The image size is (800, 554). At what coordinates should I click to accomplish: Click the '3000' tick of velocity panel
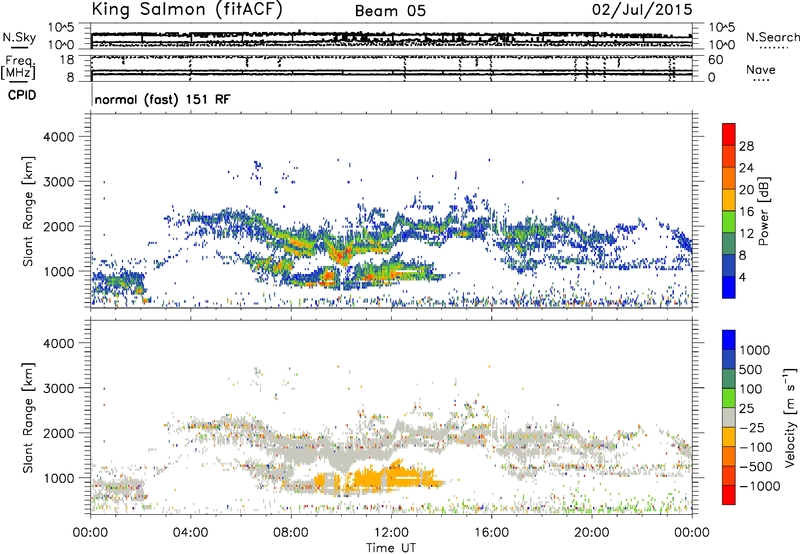58,388
